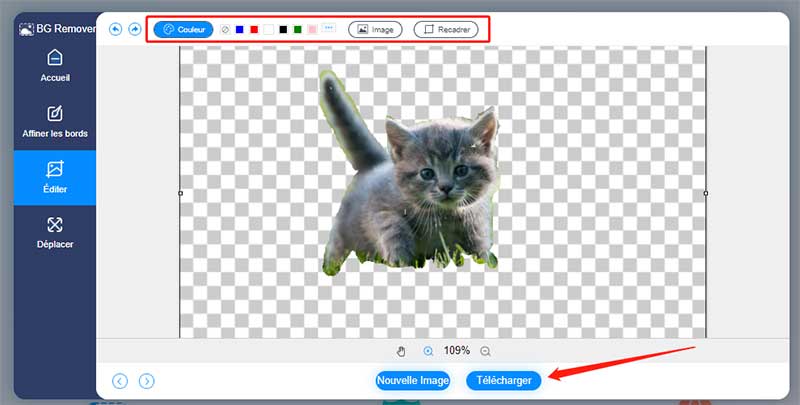Click the Couleur button
The height and width of the screenshot is (405, 800).
pos(183,30)
